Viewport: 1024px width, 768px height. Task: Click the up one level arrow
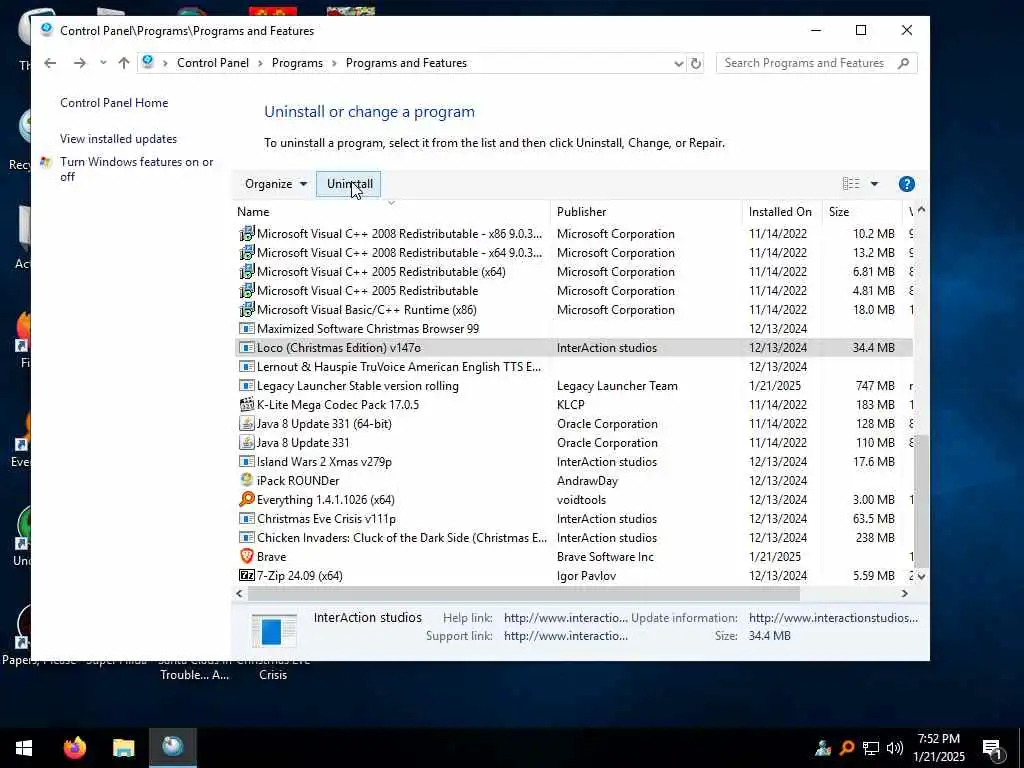tap(123, 63)
